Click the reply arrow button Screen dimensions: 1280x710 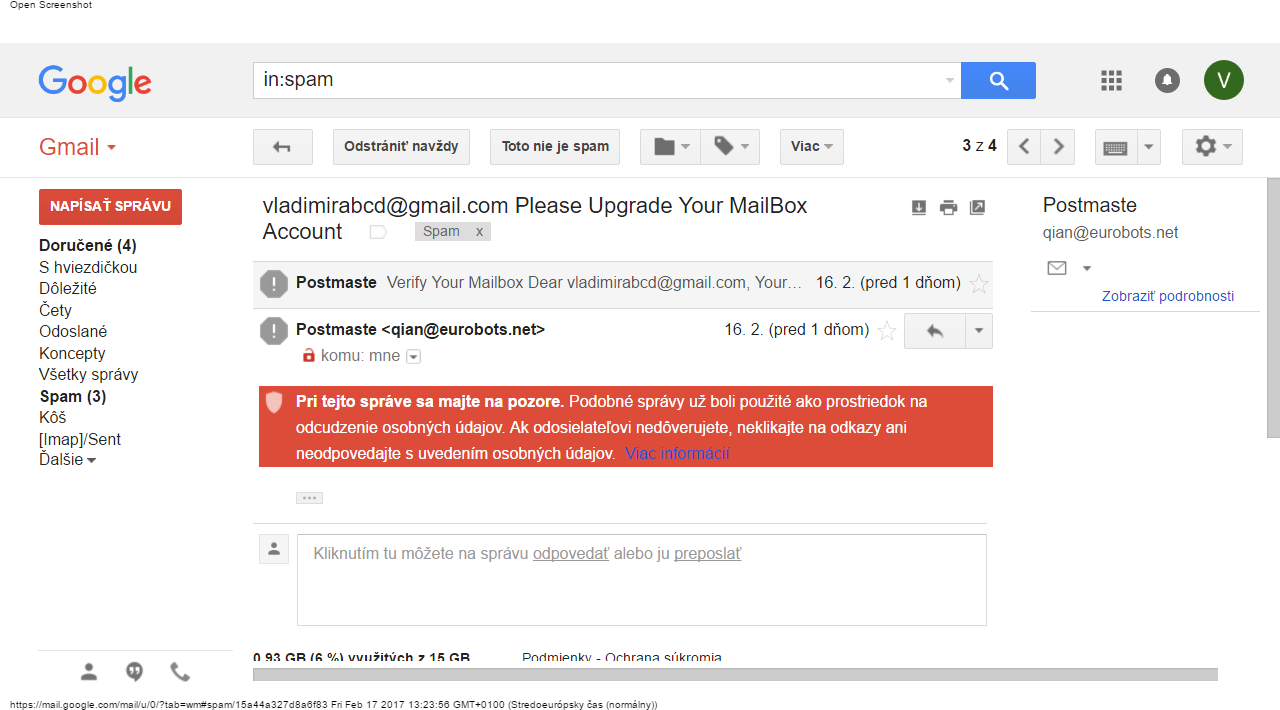pyautogui.click(x=934, y=331)
